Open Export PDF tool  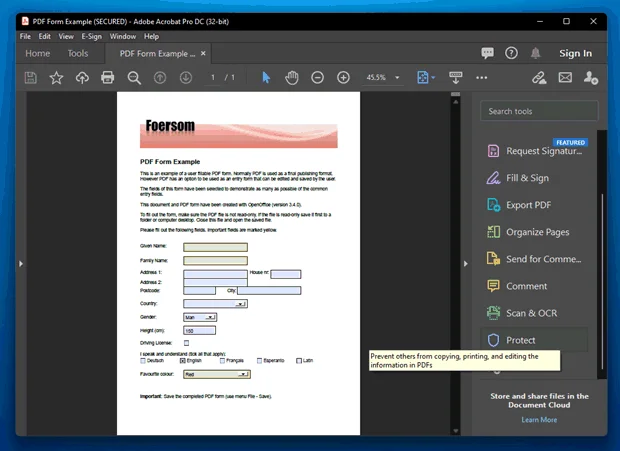pyautogui.click(x=534, y=205)
